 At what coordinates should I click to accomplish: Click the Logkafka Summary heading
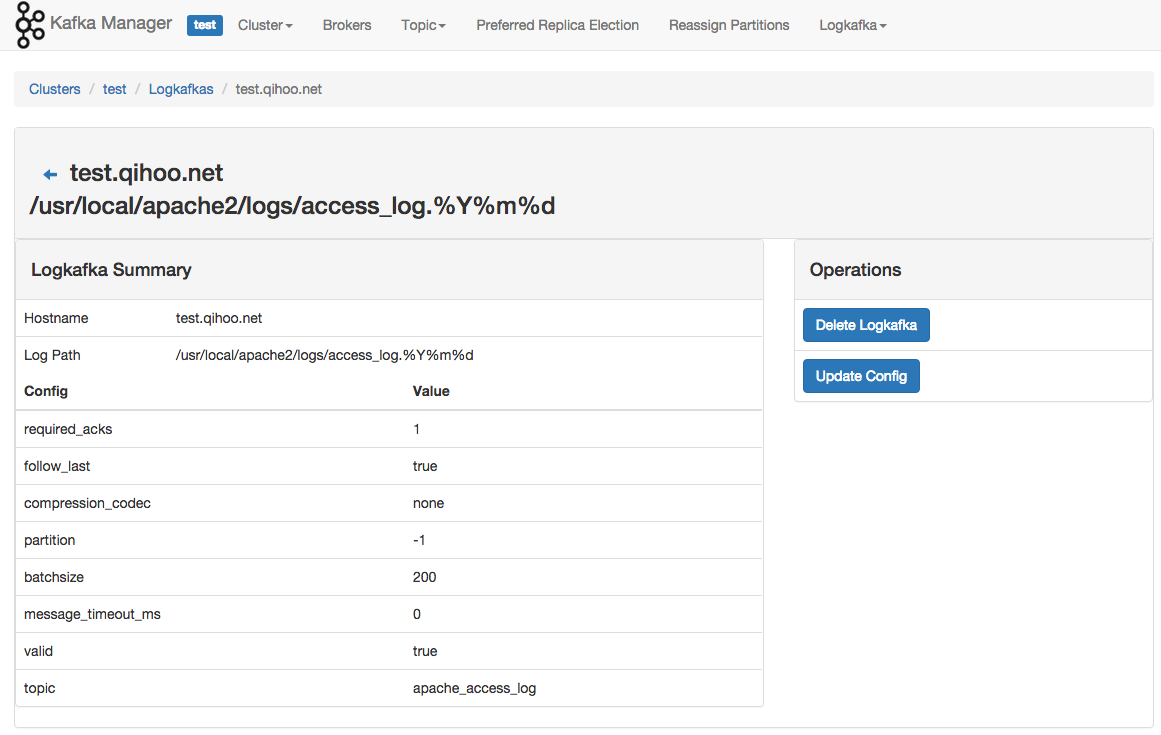click(111, 269)
